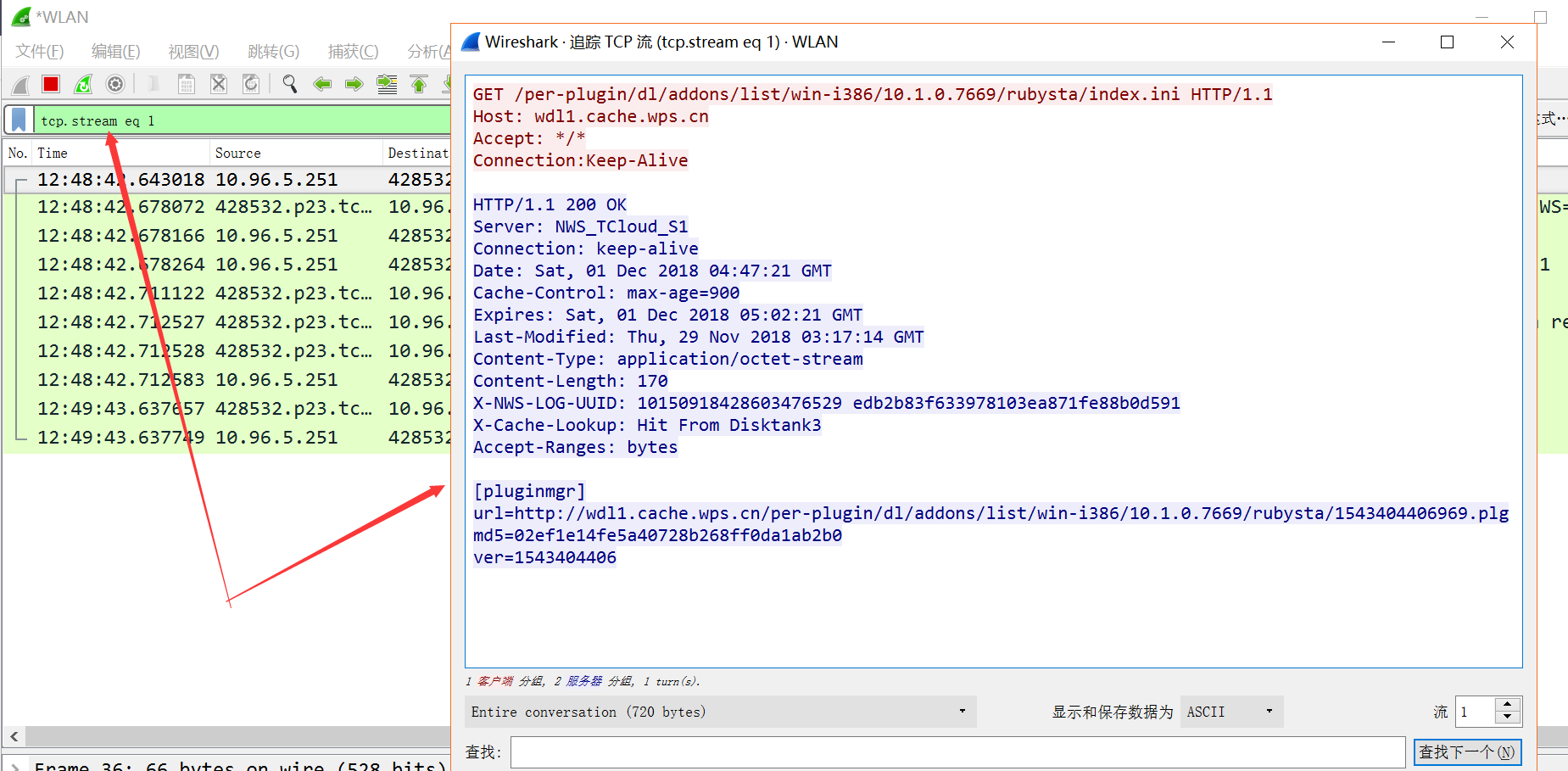Click the 查找 search text field
The image size is (1568, 771).
click(x=957, y=752)
